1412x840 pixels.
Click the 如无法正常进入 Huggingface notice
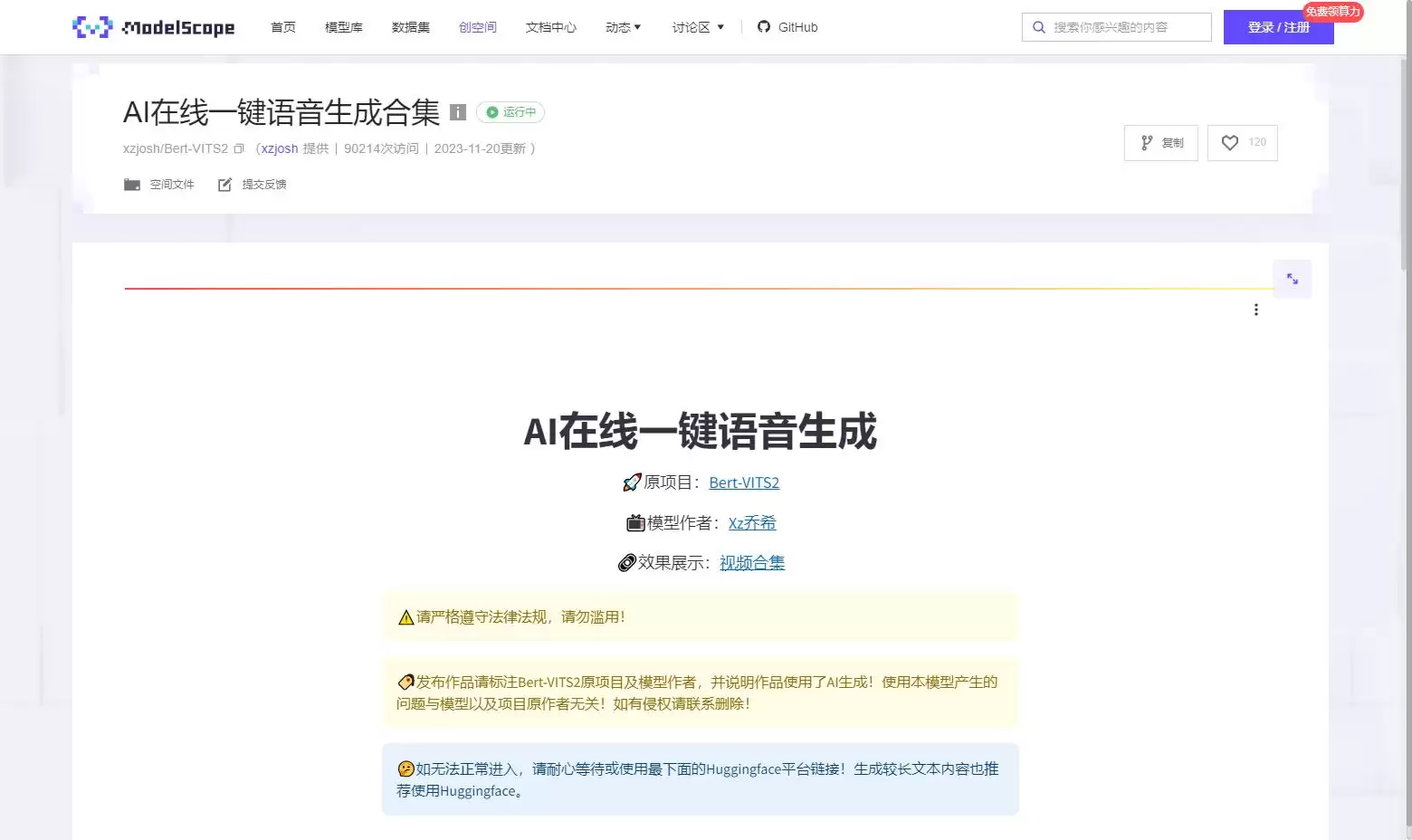click(701, 779)
